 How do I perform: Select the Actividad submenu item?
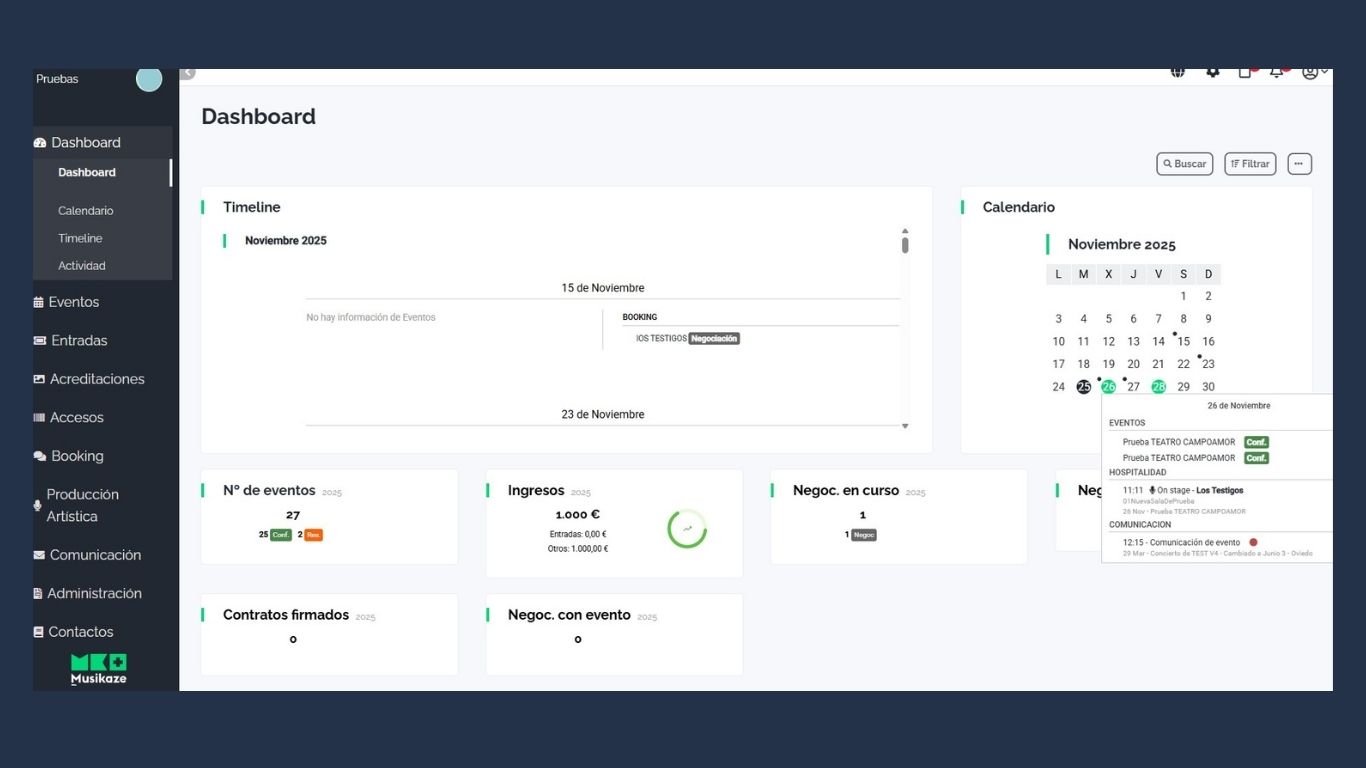click(81, 266)
